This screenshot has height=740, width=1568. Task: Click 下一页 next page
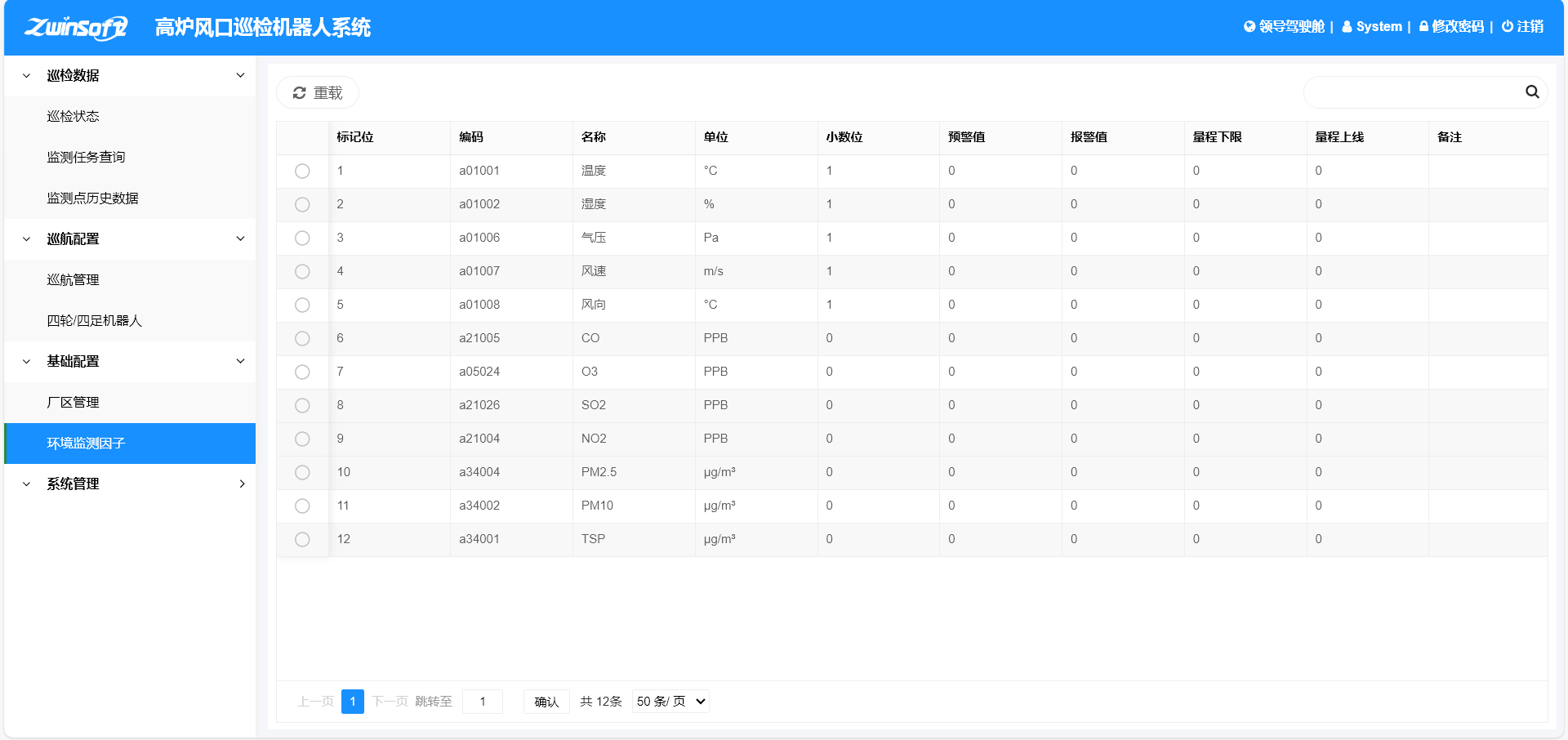pyautogui.click(x=390, y=702)
